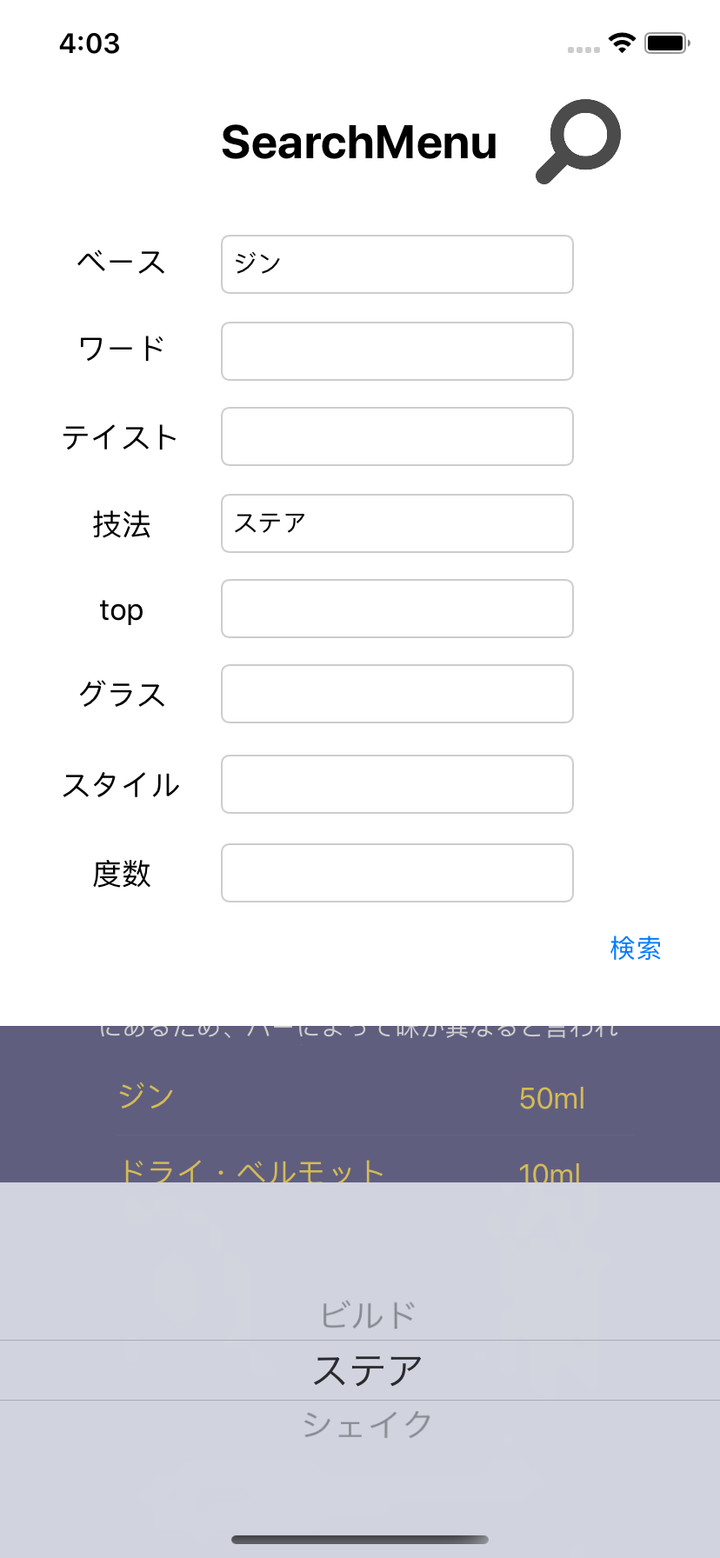Choose ビルド in the picker wheel
The width and height of the screenshot is (720, 1558).
(x=367, y=1315)
